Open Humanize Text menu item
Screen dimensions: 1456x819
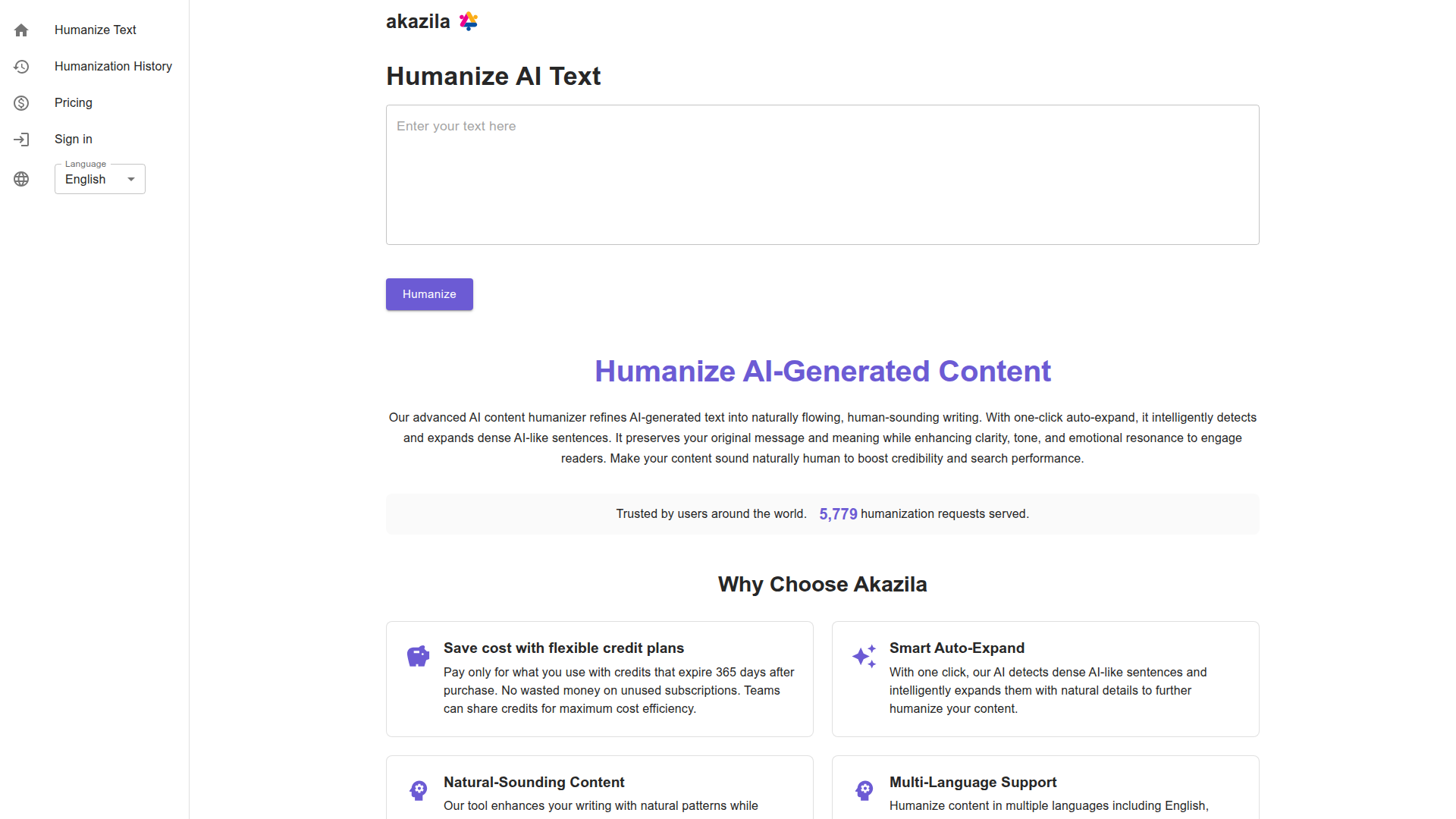(95, 30)
